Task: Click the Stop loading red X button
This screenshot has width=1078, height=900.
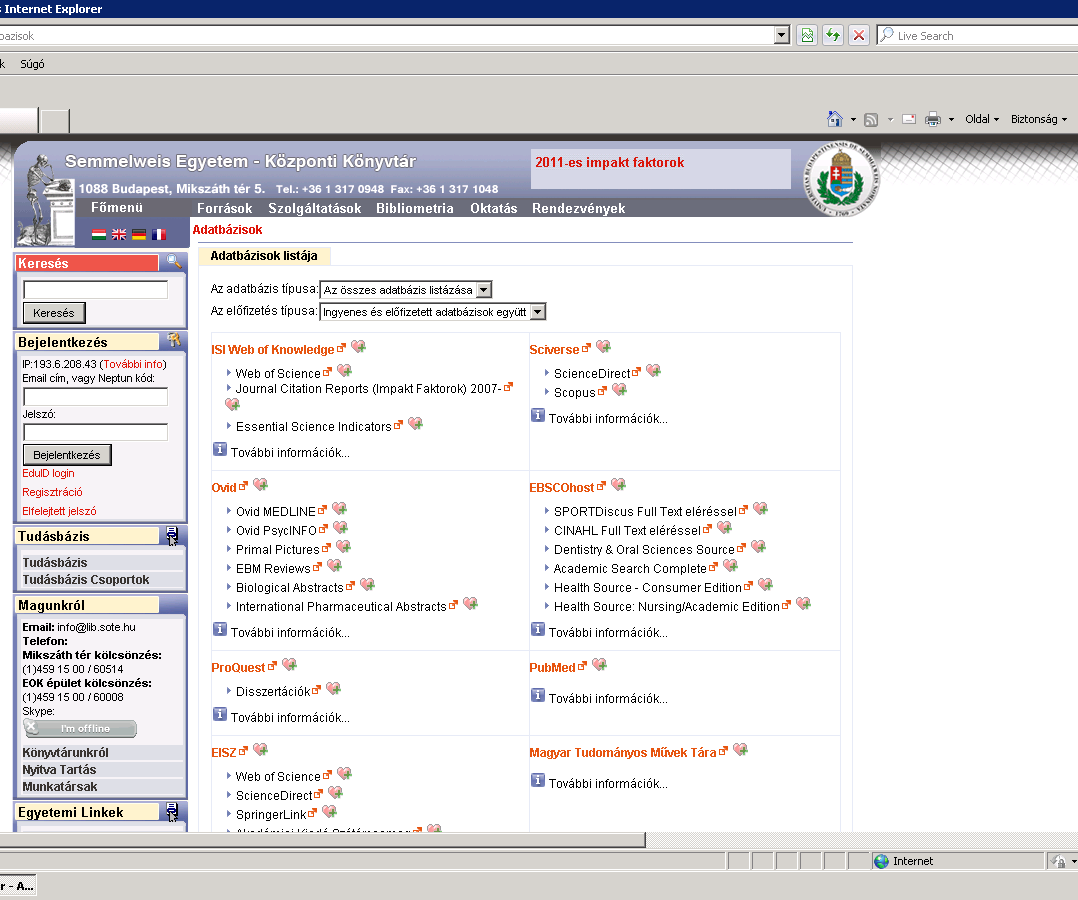Action: click(x=859, y=35)
